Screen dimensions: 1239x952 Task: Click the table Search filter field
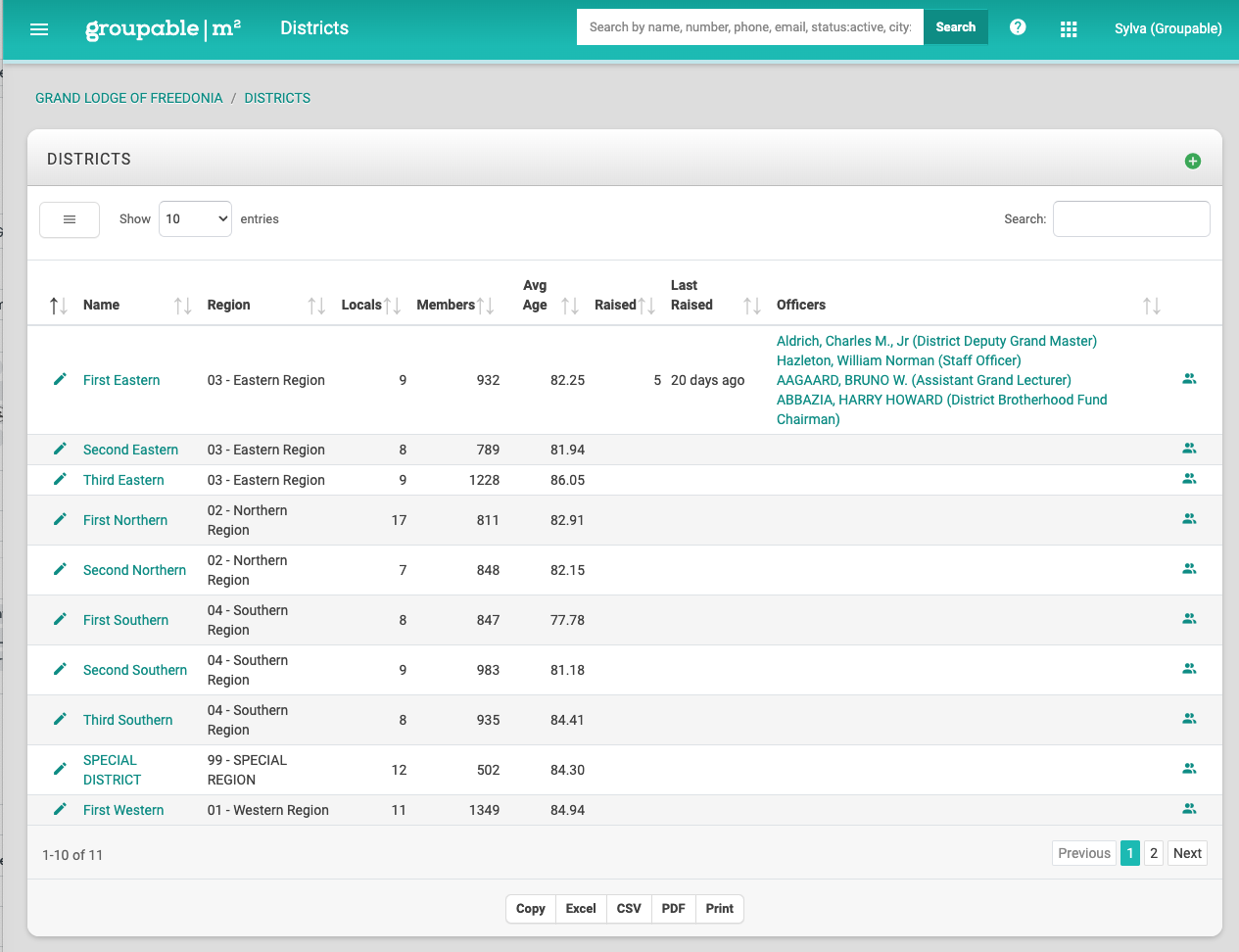click(x=1130, y=219)
